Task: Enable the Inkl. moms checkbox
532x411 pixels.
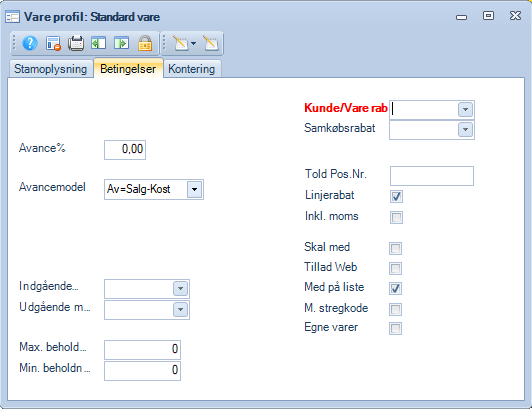Action: (x=396, y=218)
